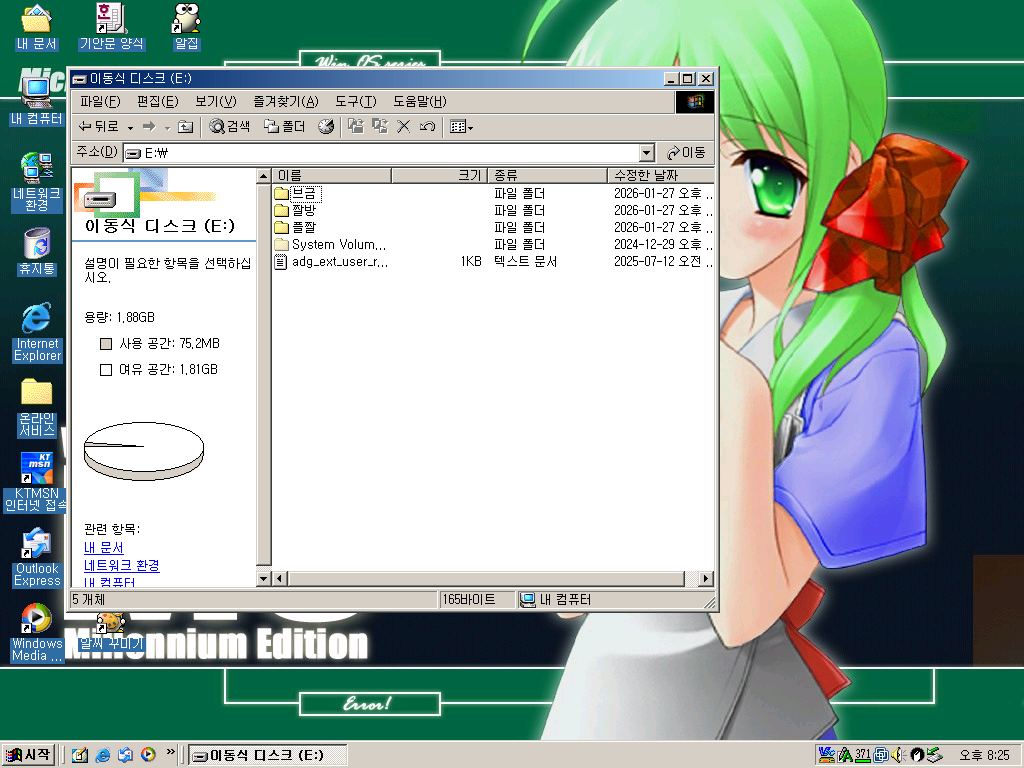Image resolution: width=1024 pixels, height=768 pixels.
Task: Open the 파일(F) menu
Action: tap(99, 101)
